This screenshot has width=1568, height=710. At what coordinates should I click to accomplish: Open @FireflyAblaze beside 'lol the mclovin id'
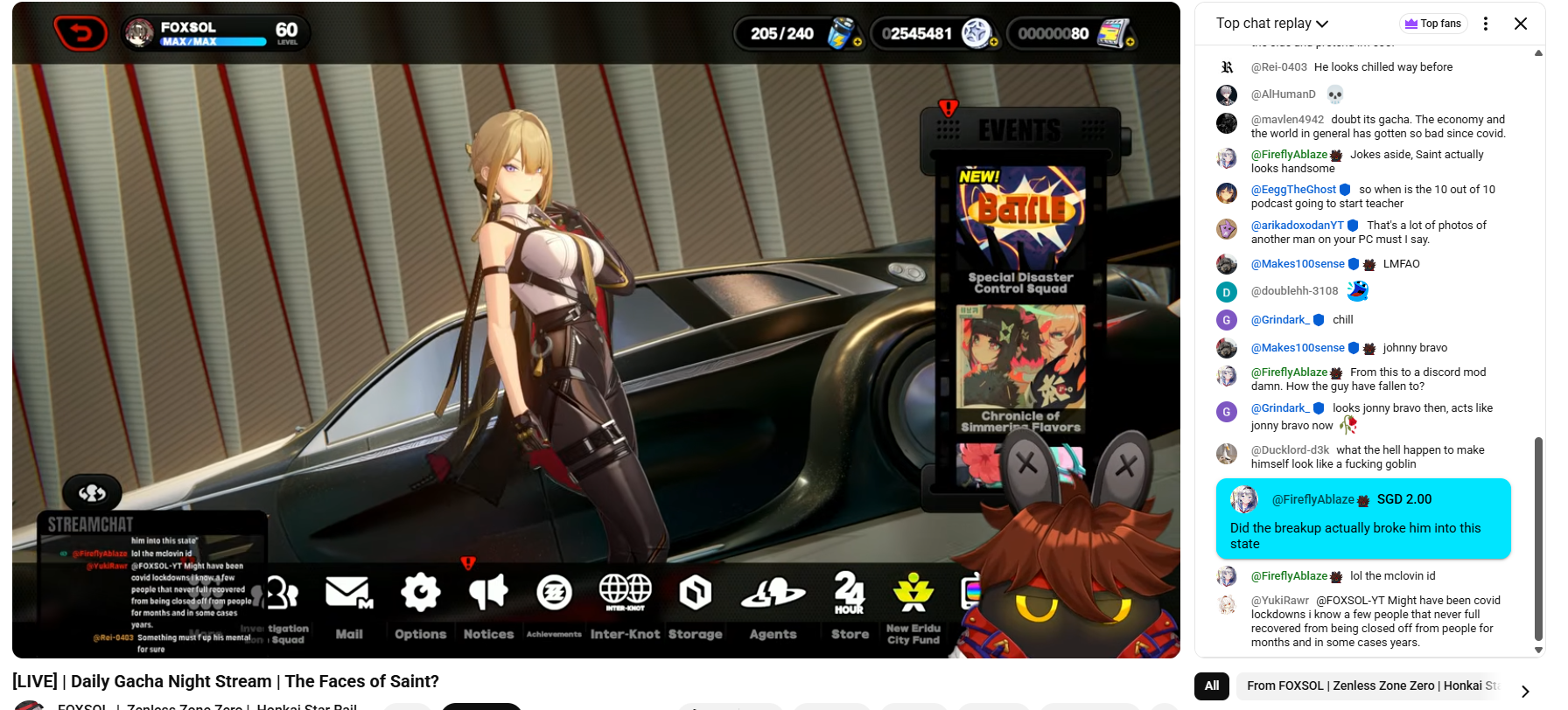click(x=1289, y=576)
